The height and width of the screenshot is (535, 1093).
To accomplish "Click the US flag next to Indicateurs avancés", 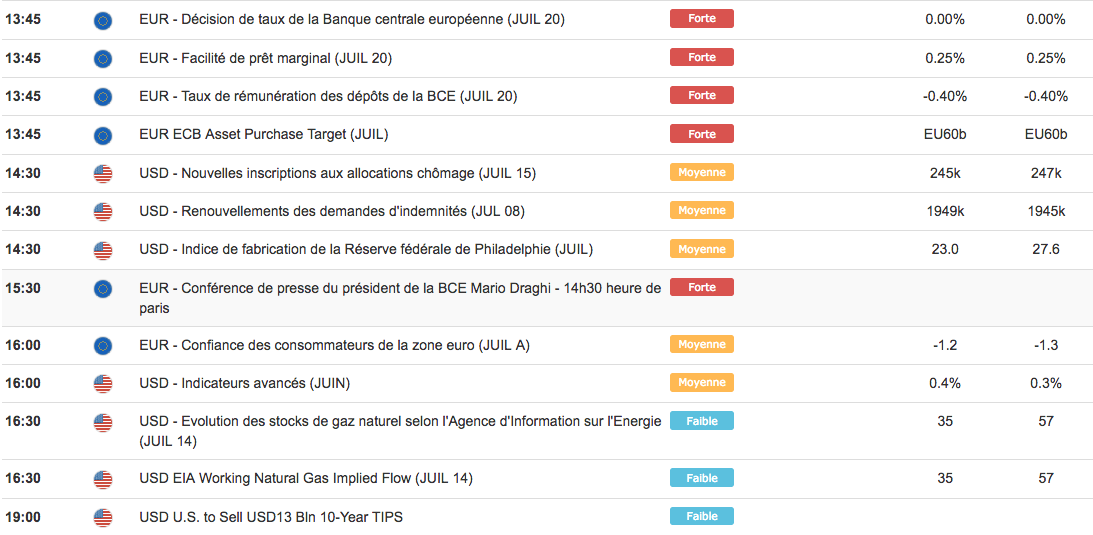I will coord(103,384).
